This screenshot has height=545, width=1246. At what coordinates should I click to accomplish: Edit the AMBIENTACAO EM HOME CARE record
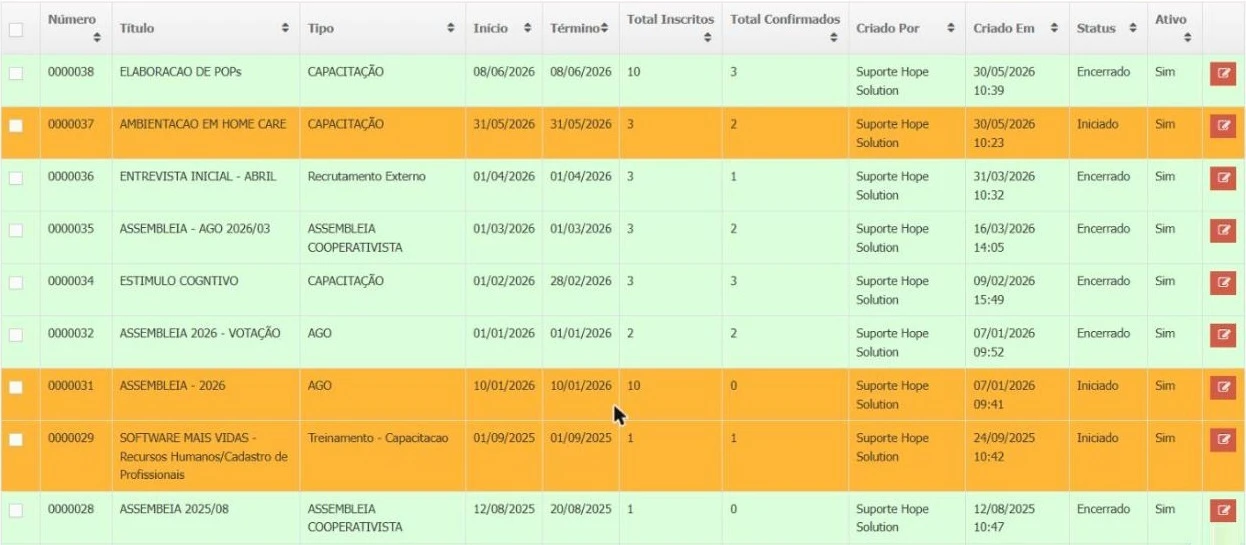(1222, 125)
